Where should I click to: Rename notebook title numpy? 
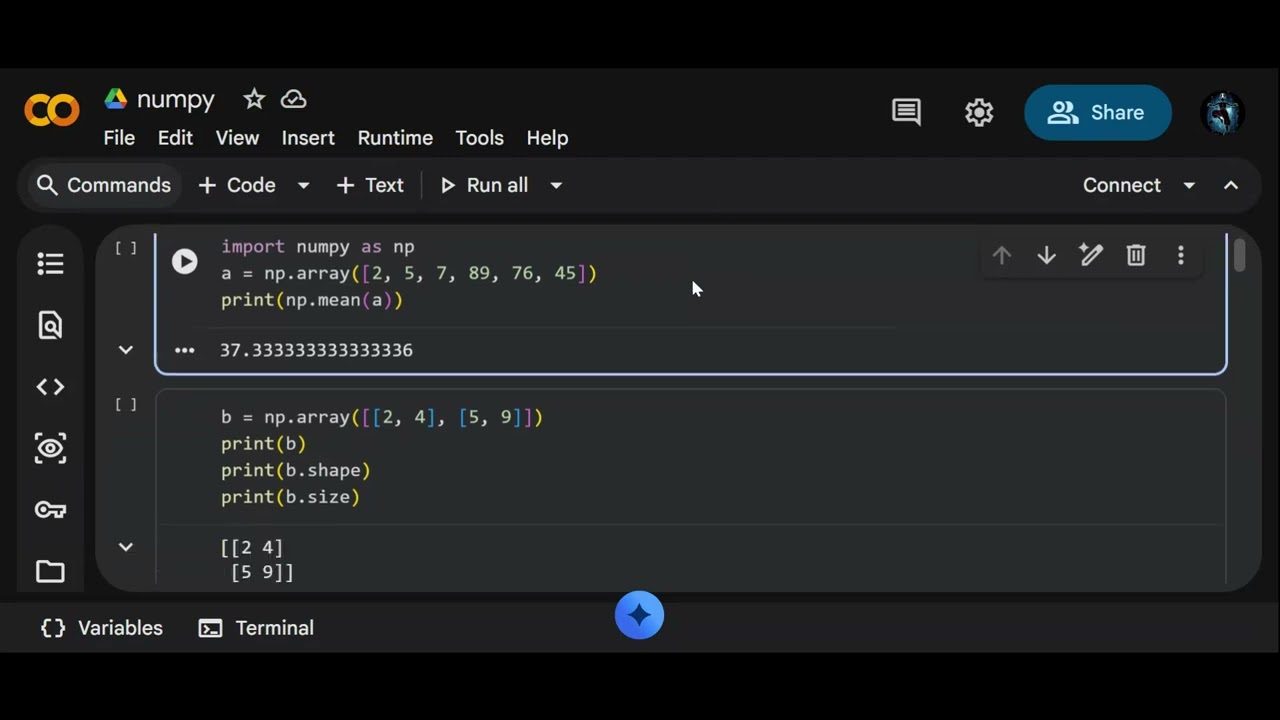tap(176, 99)
